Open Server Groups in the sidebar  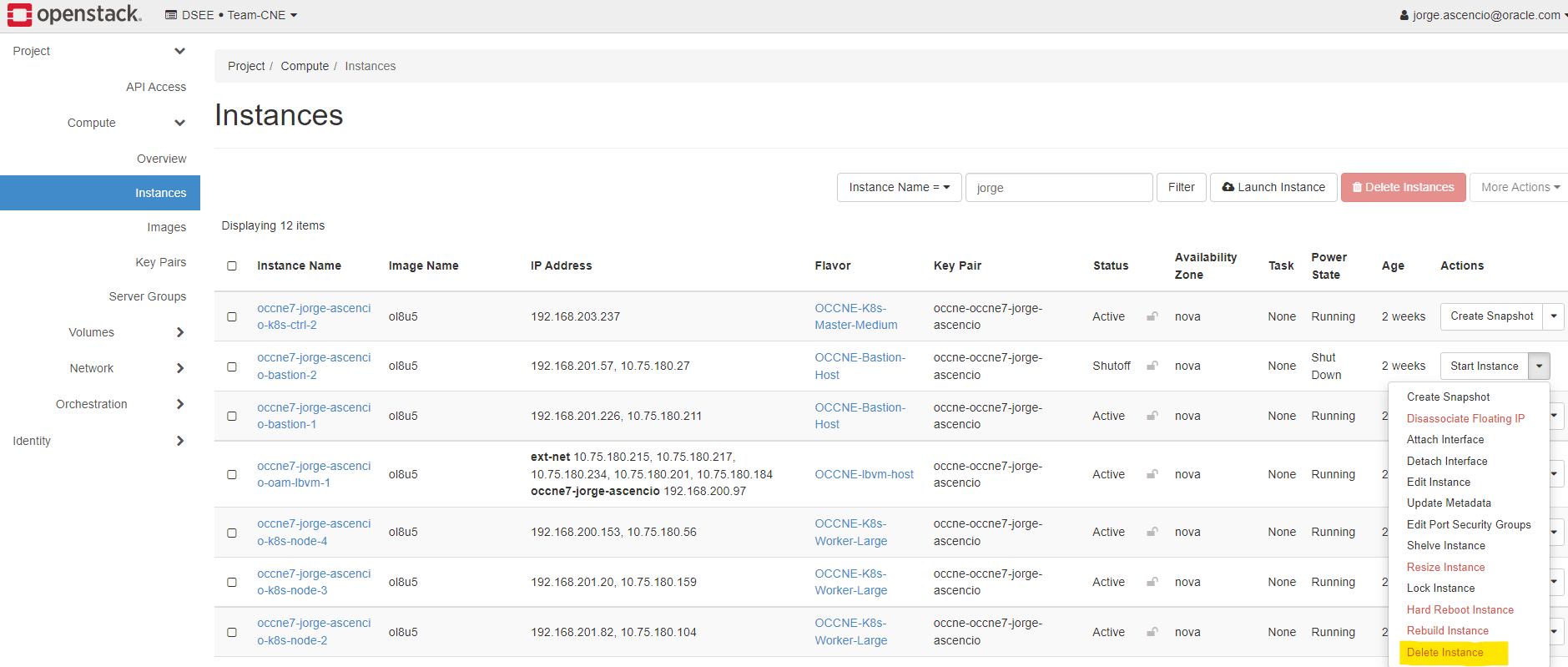[148, 296]
